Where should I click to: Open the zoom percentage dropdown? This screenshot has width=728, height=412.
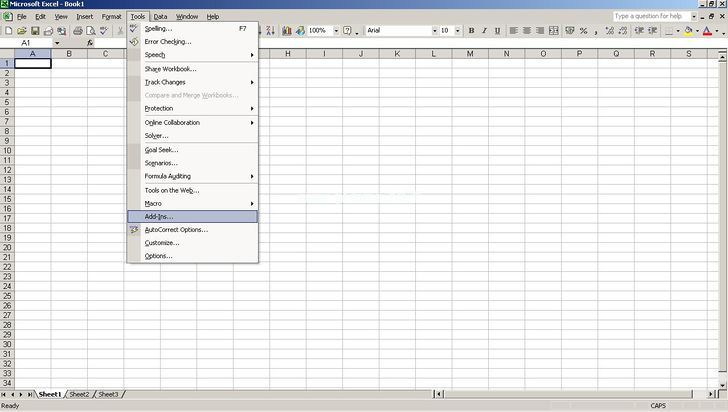tap(334, 31)
